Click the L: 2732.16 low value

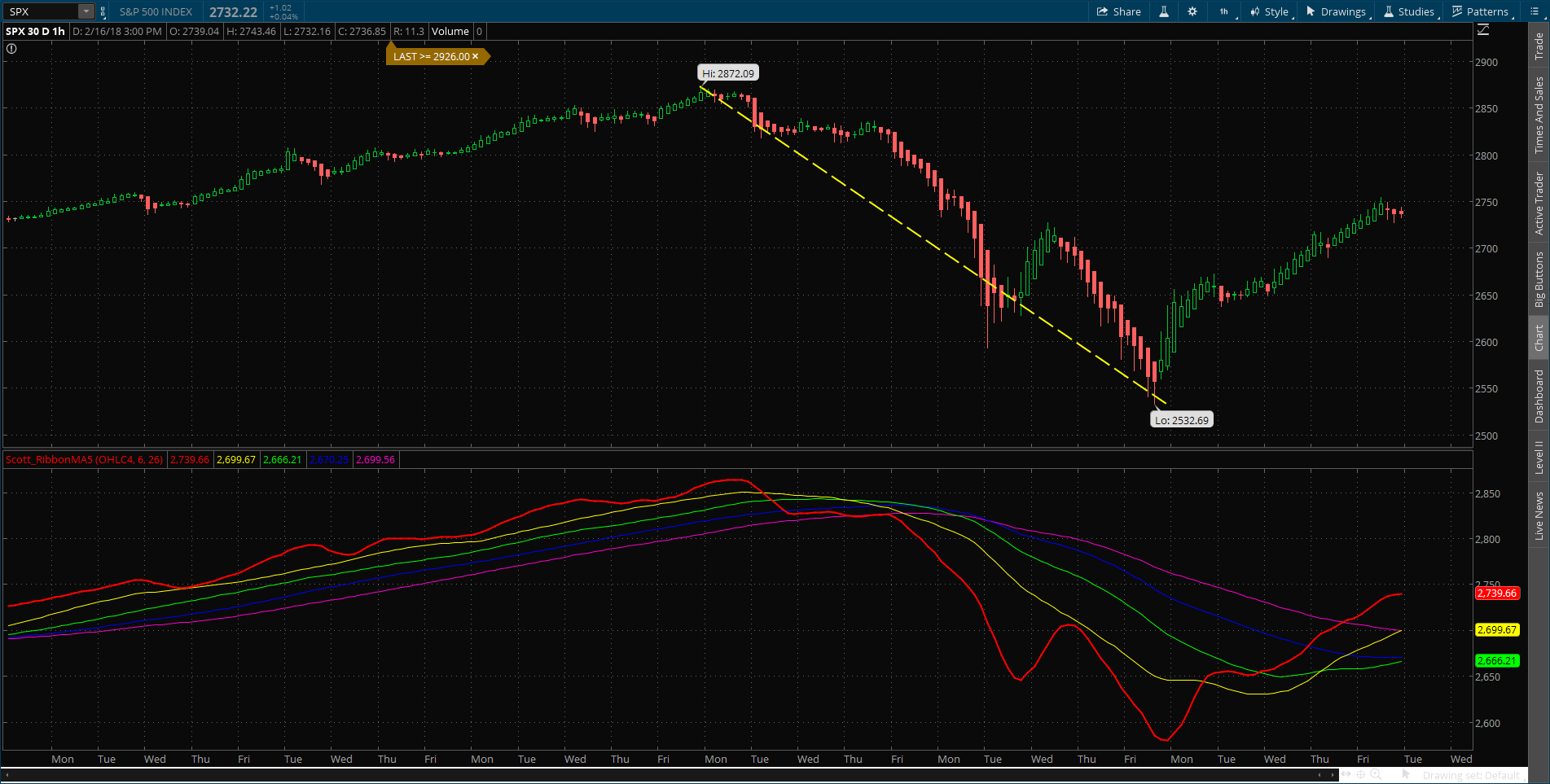[x=307, y=32]
